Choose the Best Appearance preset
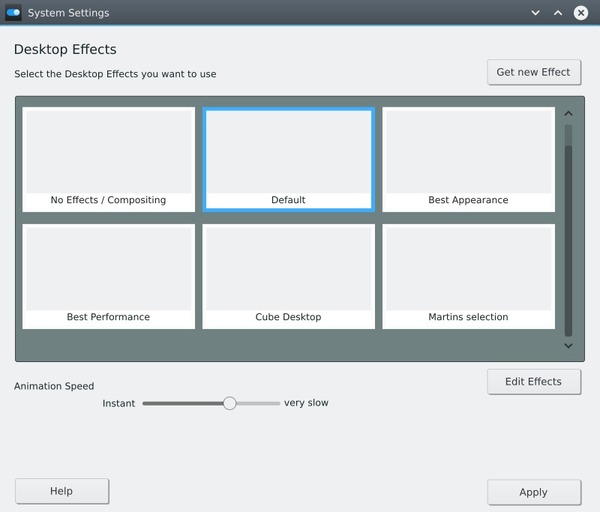 pos(468,159)
